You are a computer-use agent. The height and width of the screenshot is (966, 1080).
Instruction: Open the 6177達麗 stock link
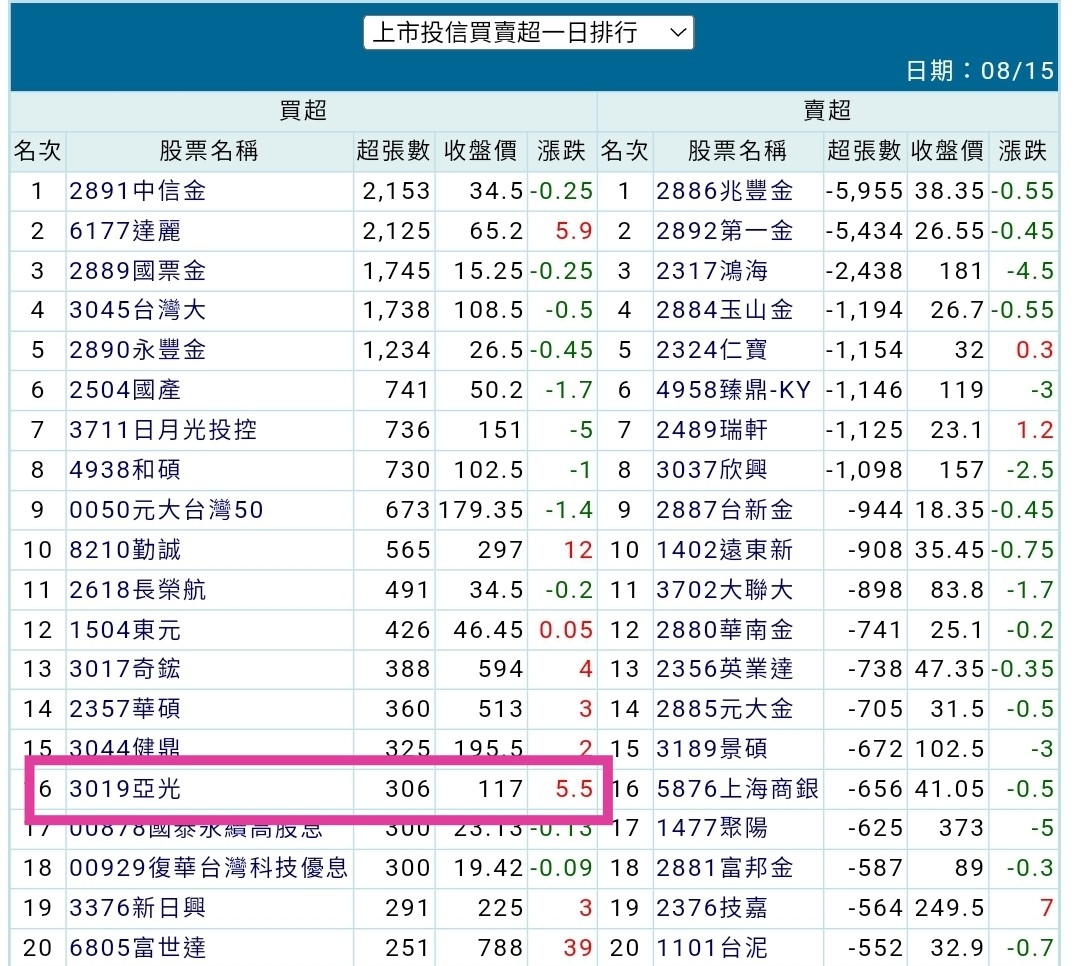coord(125,231)
